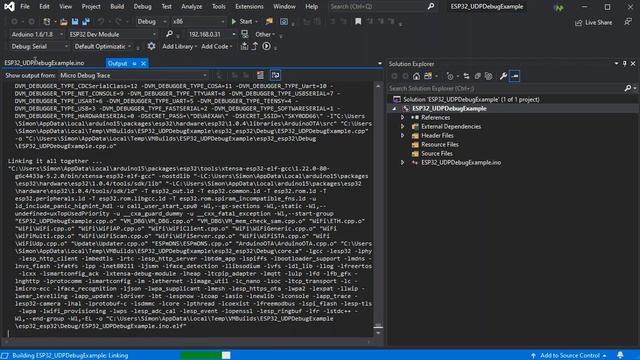Click the screenshot/camera icon in the toolbar

coord(284,21)
